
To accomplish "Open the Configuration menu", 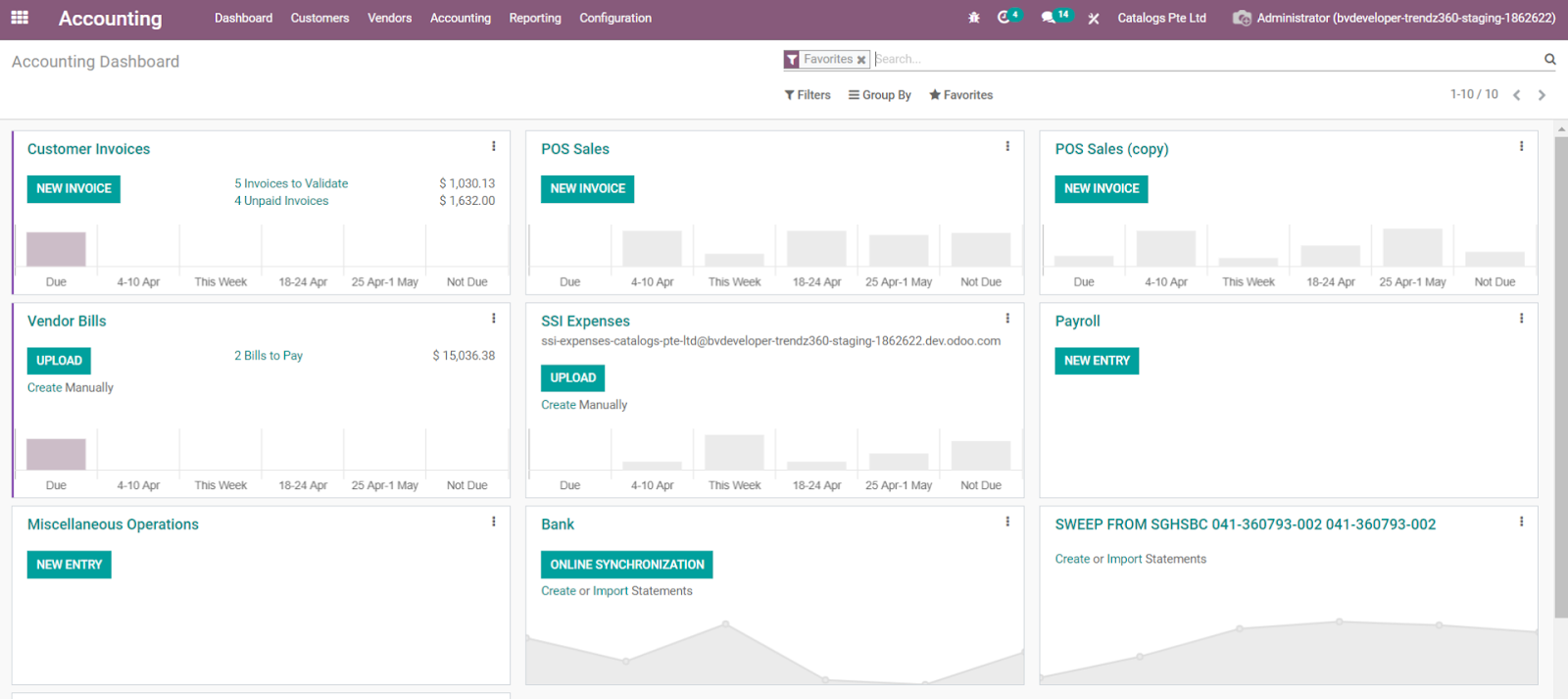I will [615, 18].
